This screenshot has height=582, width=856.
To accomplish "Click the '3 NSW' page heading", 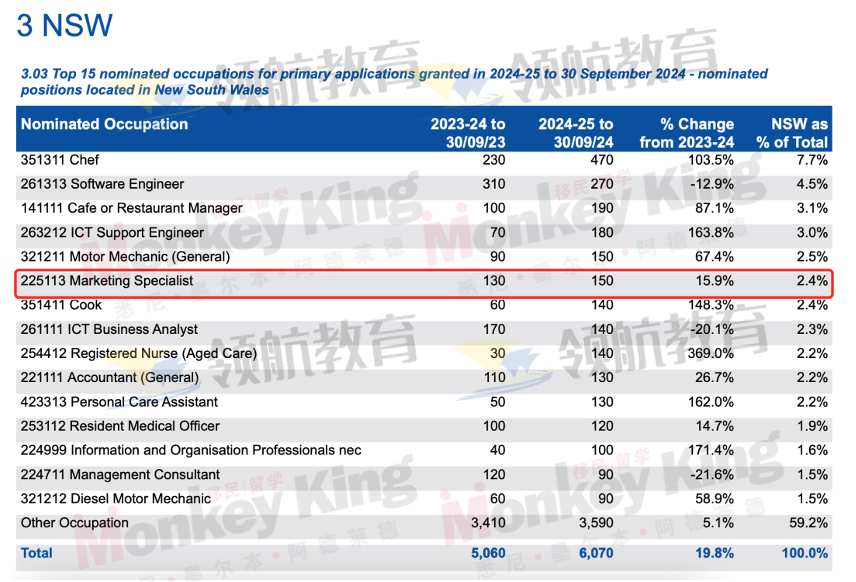I will (65, 25).
